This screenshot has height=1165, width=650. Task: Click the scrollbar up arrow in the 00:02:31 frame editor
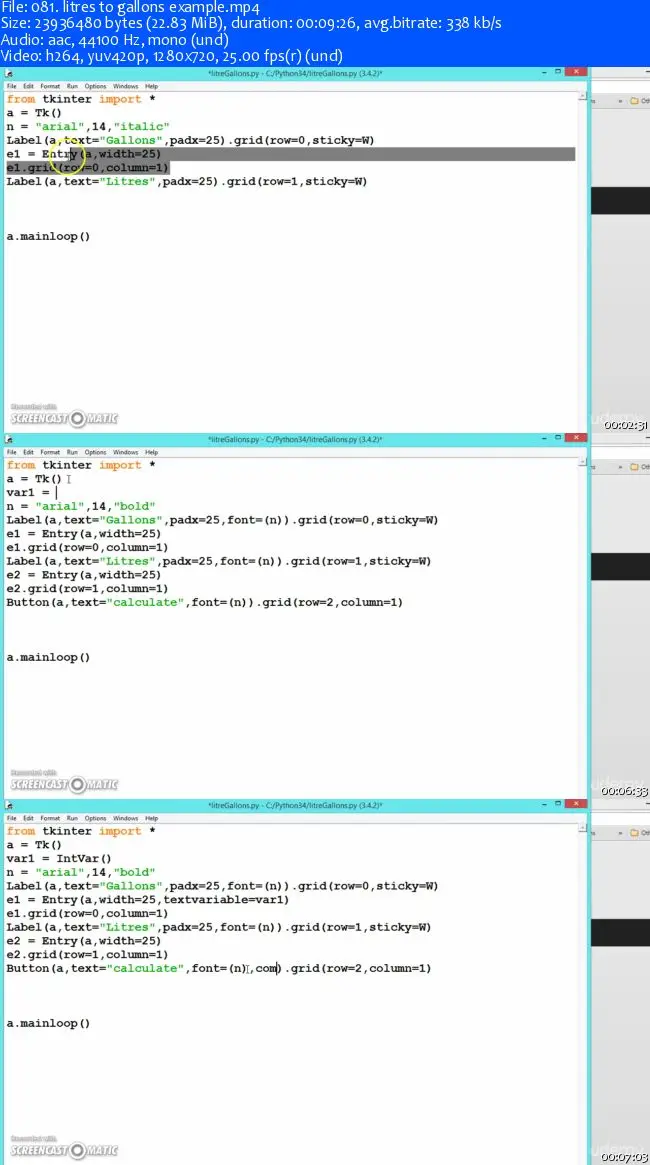(x=580, y=96)
